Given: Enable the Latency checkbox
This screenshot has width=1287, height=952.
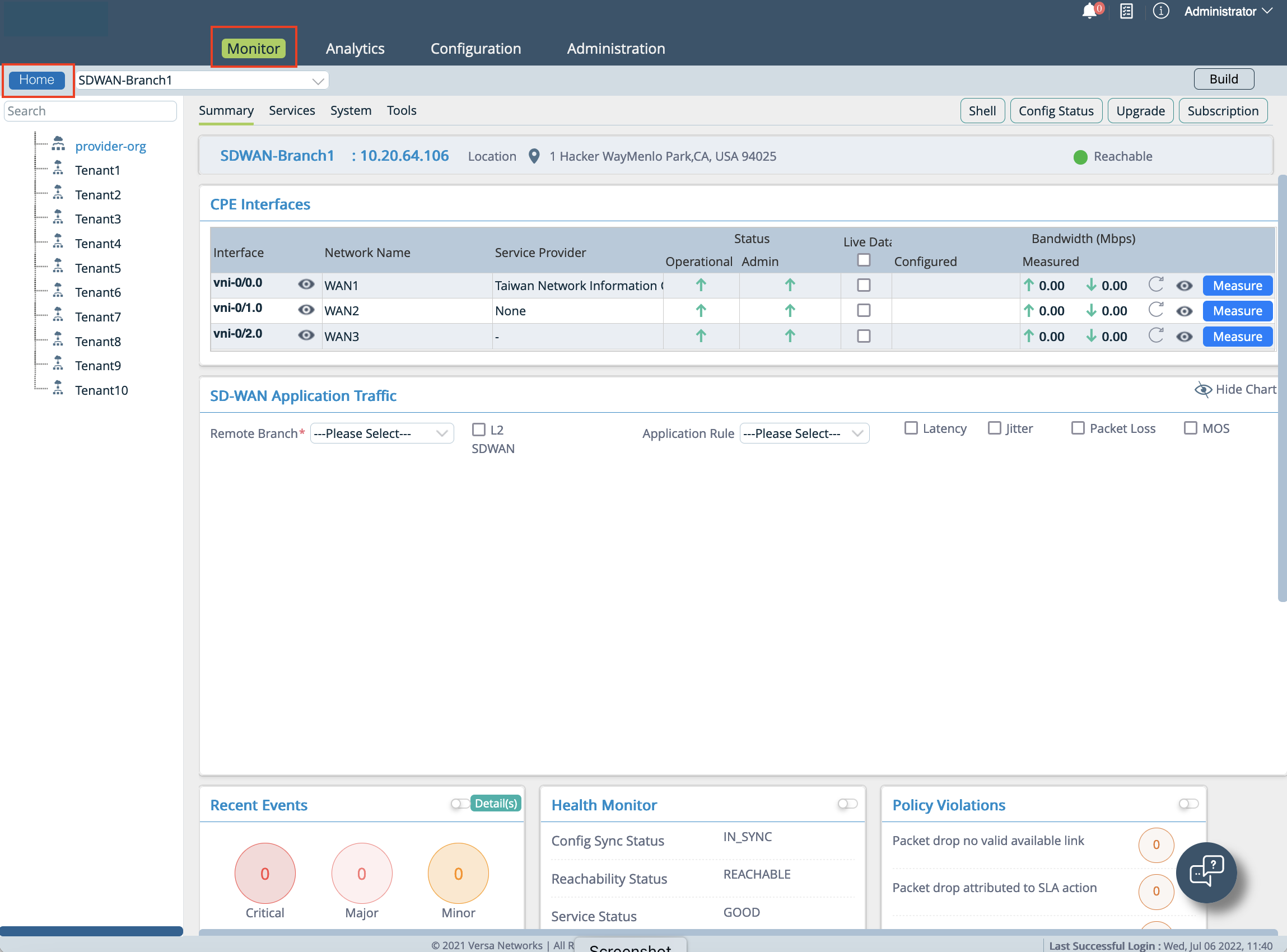Looking at the screenshot, I should tap(911, 428).
